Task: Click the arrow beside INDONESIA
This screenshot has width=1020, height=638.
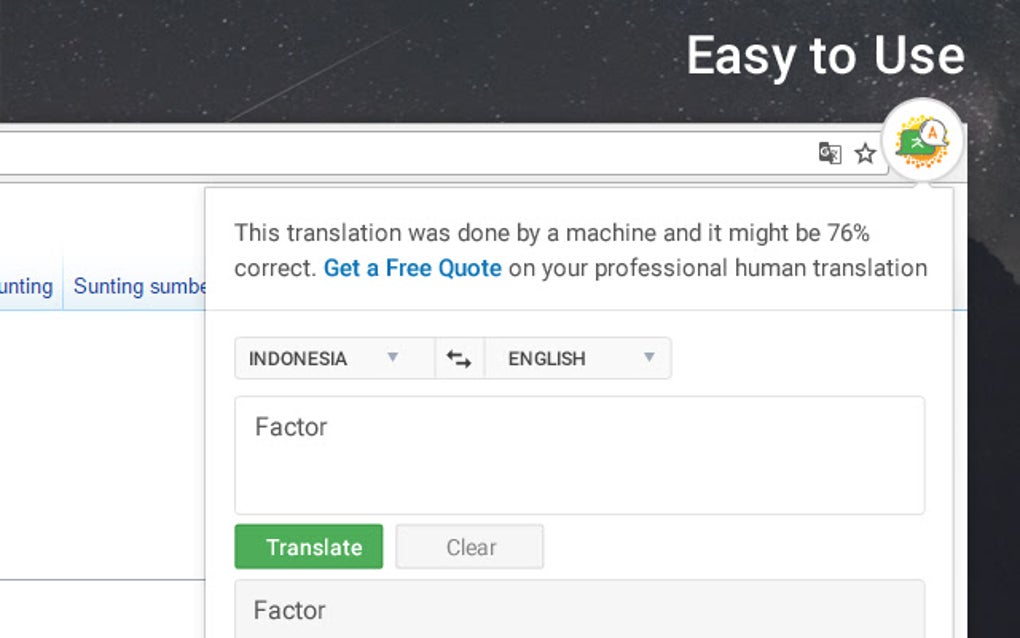Action: pos(393,358)
